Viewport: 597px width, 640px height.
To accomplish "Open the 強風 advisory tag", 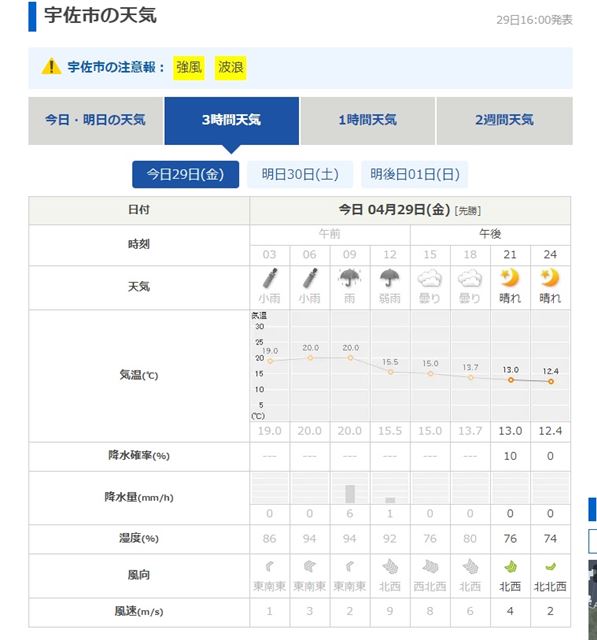I will click(x=189, y=67).
